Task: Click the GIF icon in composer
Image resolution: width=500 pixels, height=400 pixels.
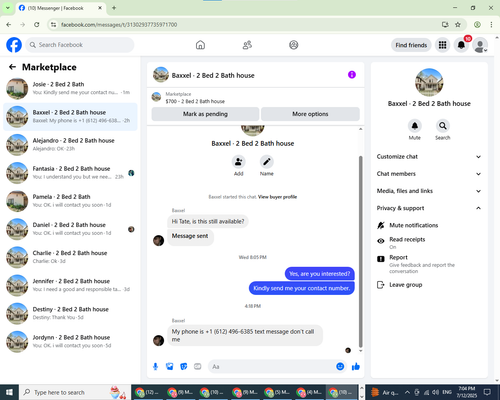Action: pos(198,367)
